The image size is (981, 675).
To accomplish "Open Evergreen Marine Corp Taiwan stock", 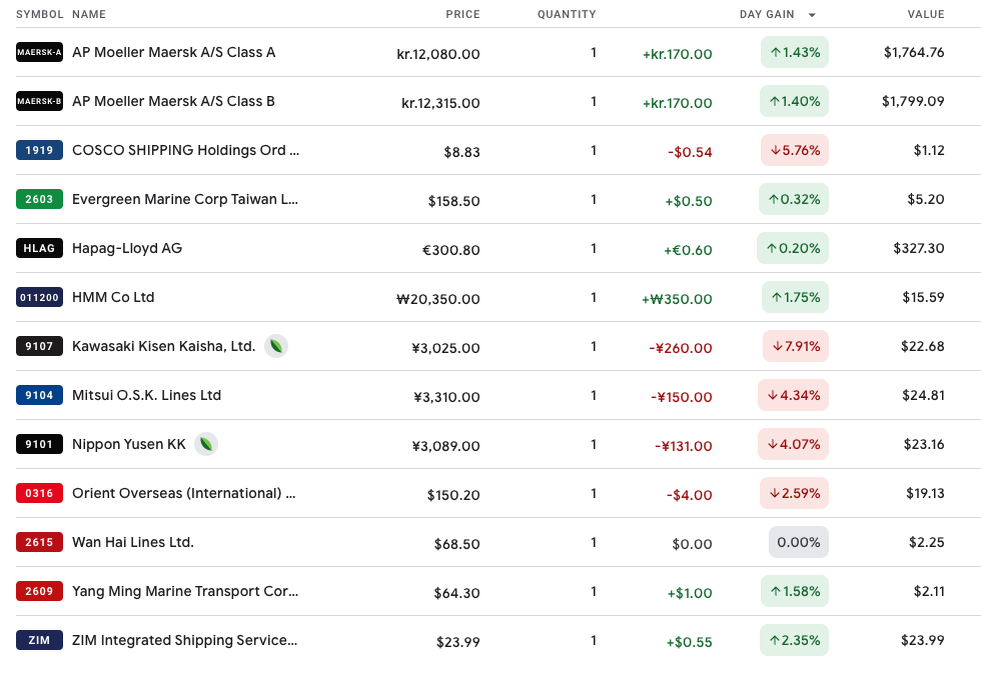I will click(185, 199).
